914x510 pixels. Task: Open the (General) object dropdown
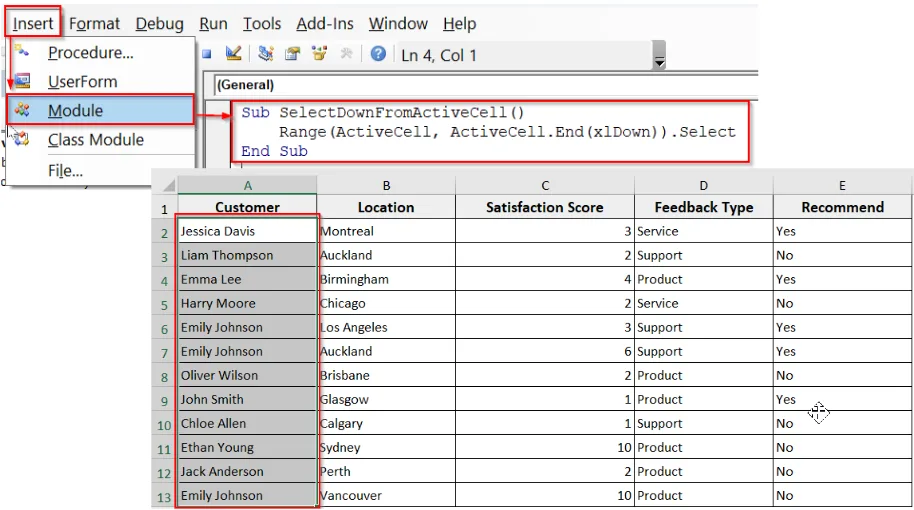[486, 85]
